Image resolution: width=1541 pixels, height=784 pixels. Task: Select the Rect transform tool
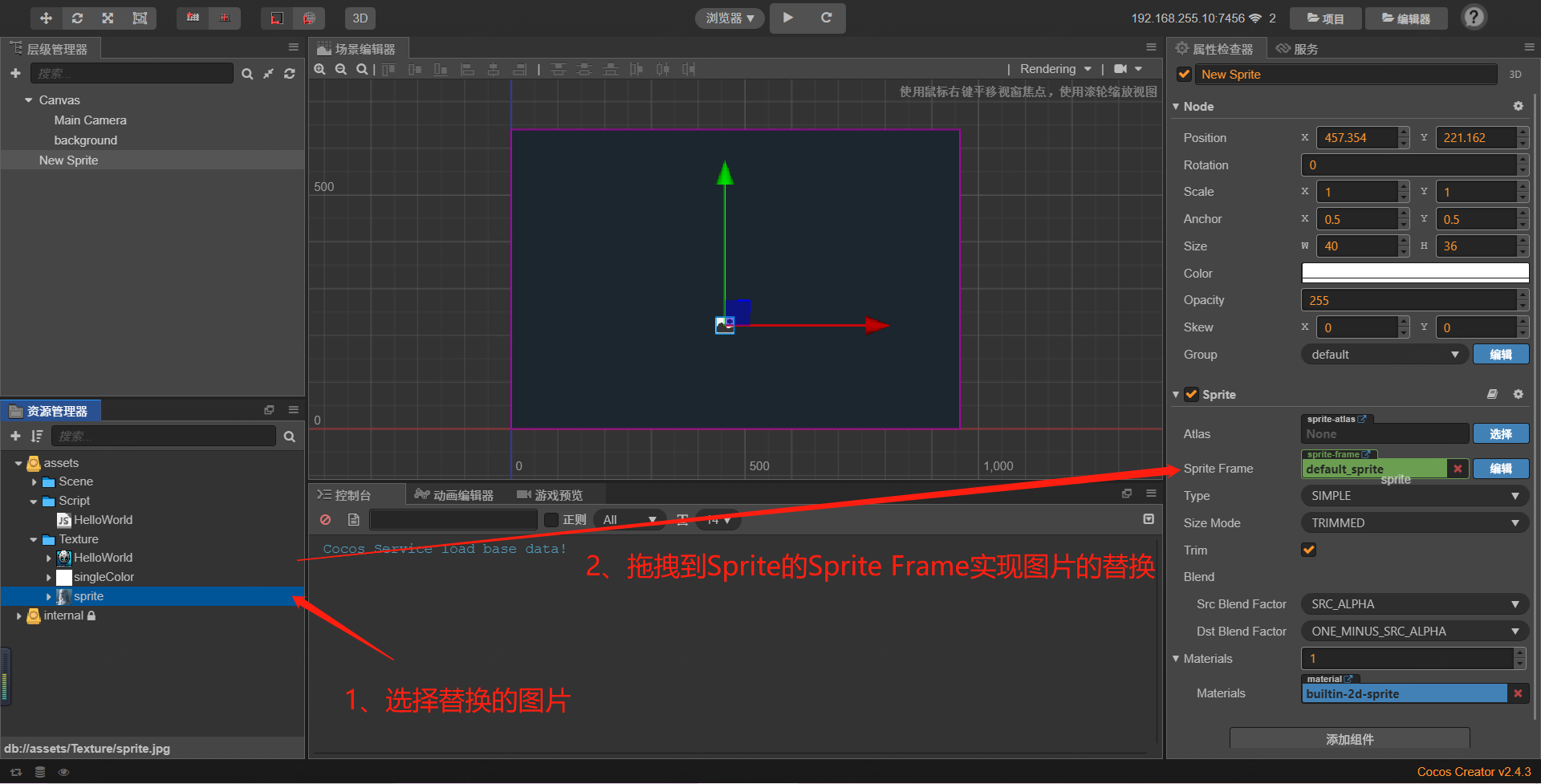[140, 18]
